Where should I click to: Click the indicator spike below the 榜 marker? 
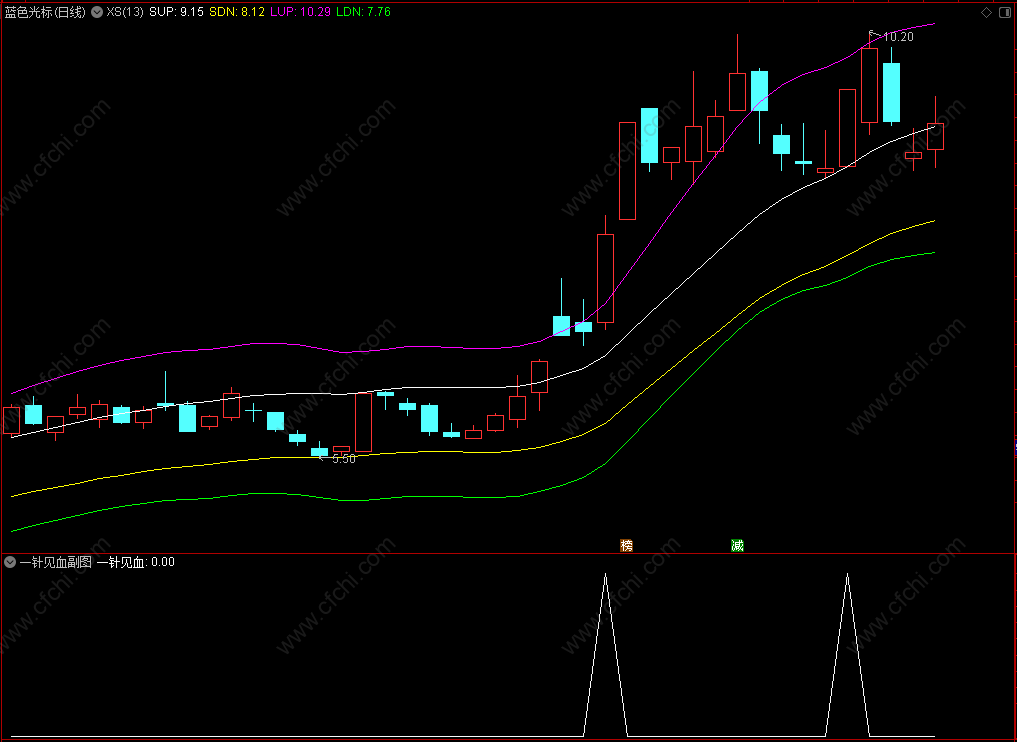click(605, 655)
